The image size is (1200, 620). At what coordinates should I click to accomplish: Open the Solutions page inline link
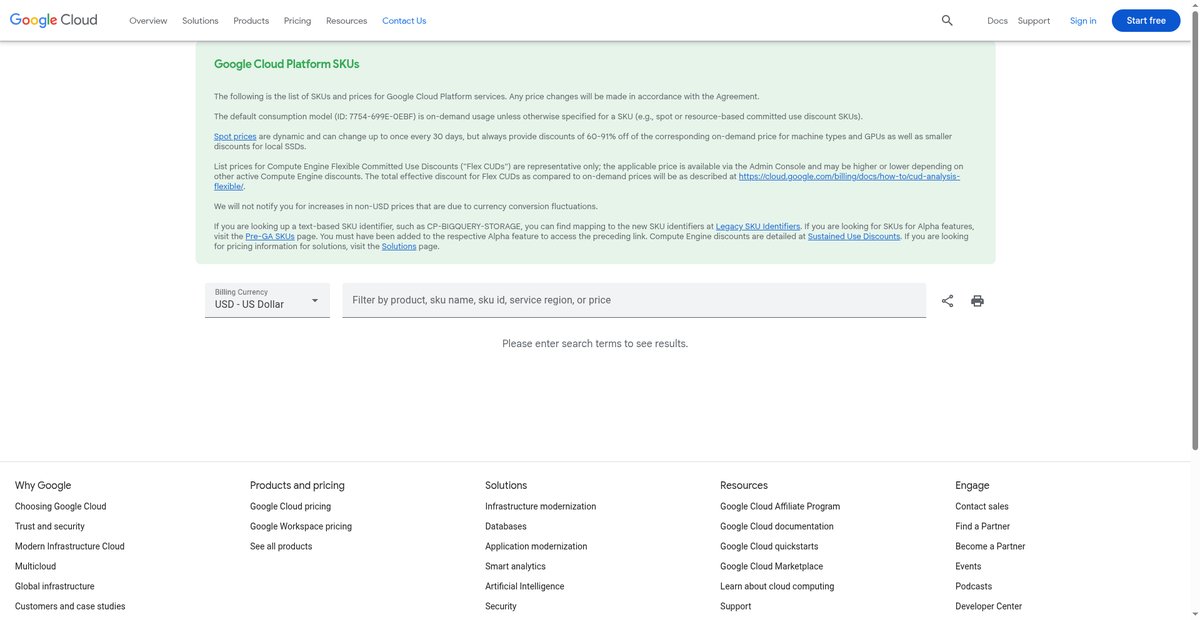(x=399, y=246)
